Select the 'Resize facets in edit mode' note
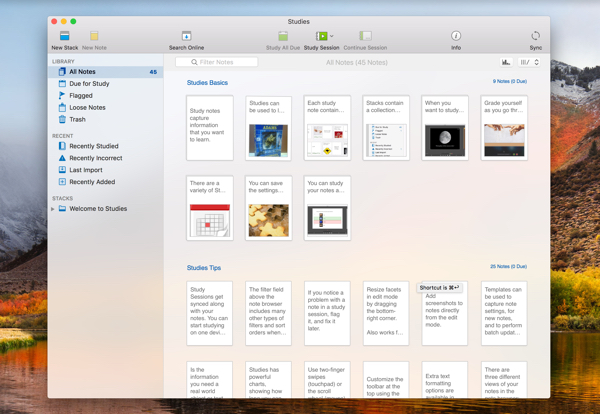 click(386, 313)
